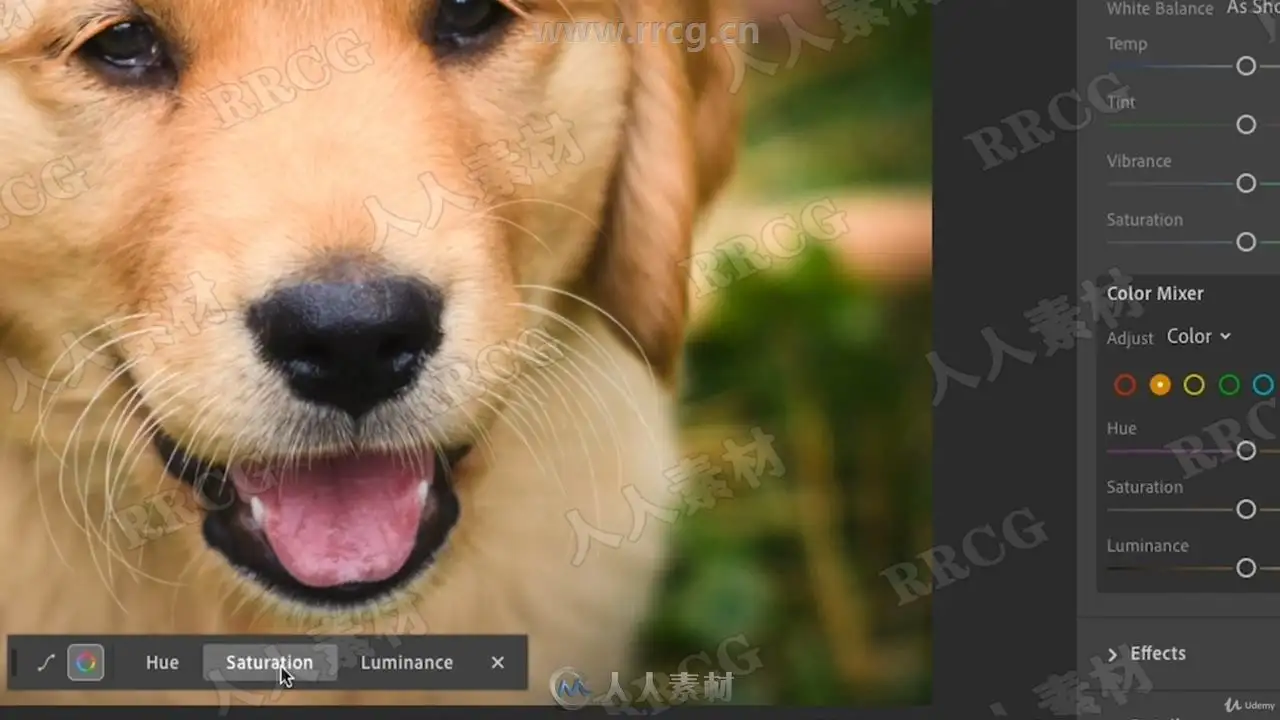Image resolution: width=1280 pixels, height=720 pixels.
Task: Click the Saturation slider handle below Vibrance
Action: point(1246,242)
